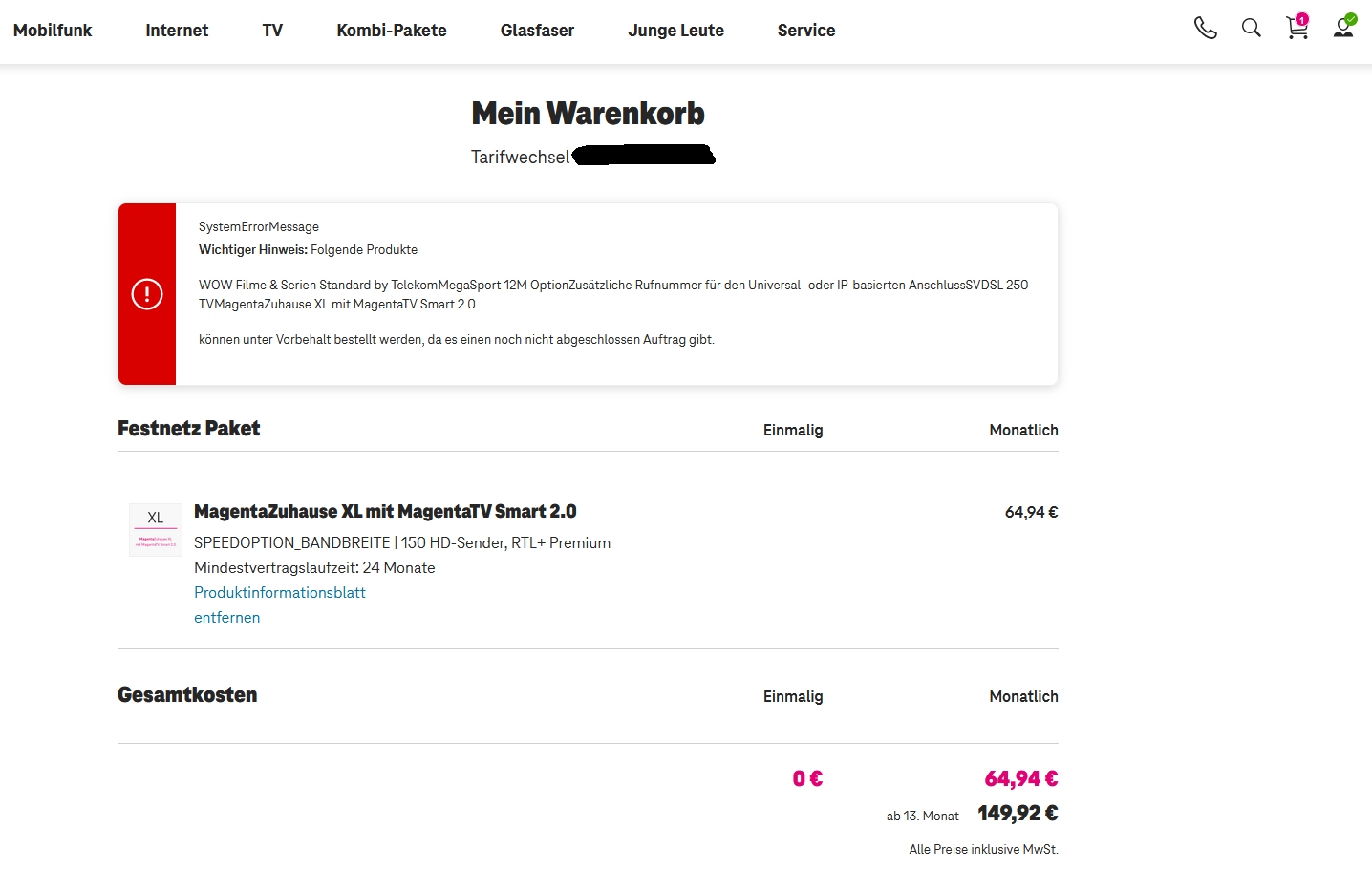The height and width of the screenshot is (870, 1372).
Task: Click the Festnetz Paket section heading
Action: click(x=189, y=428)
